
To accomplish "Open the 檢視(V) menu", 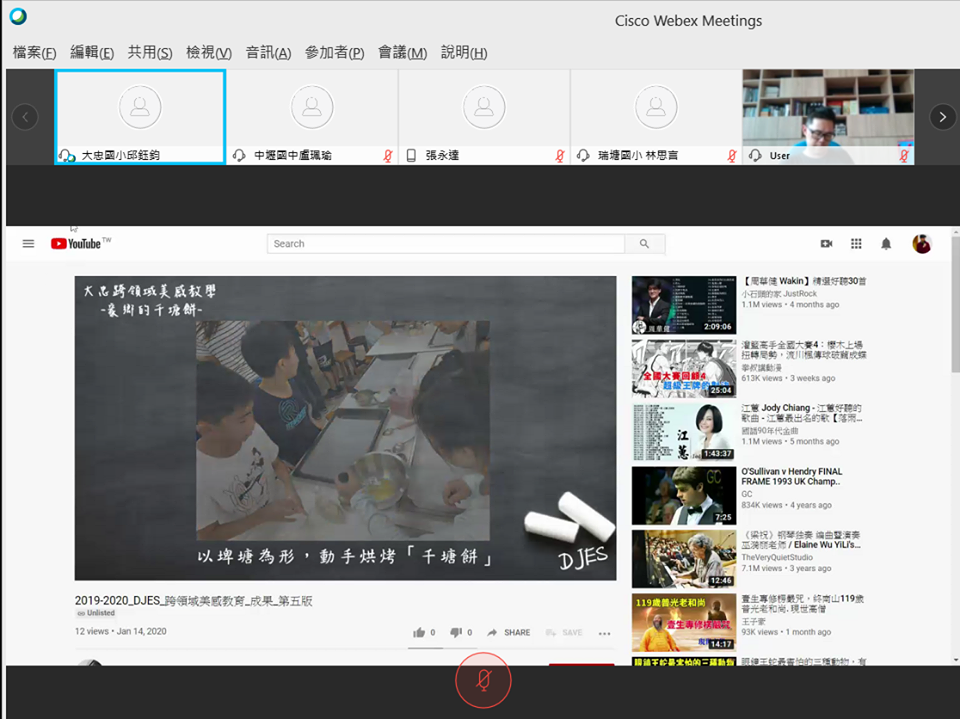I will pos(209,53).
